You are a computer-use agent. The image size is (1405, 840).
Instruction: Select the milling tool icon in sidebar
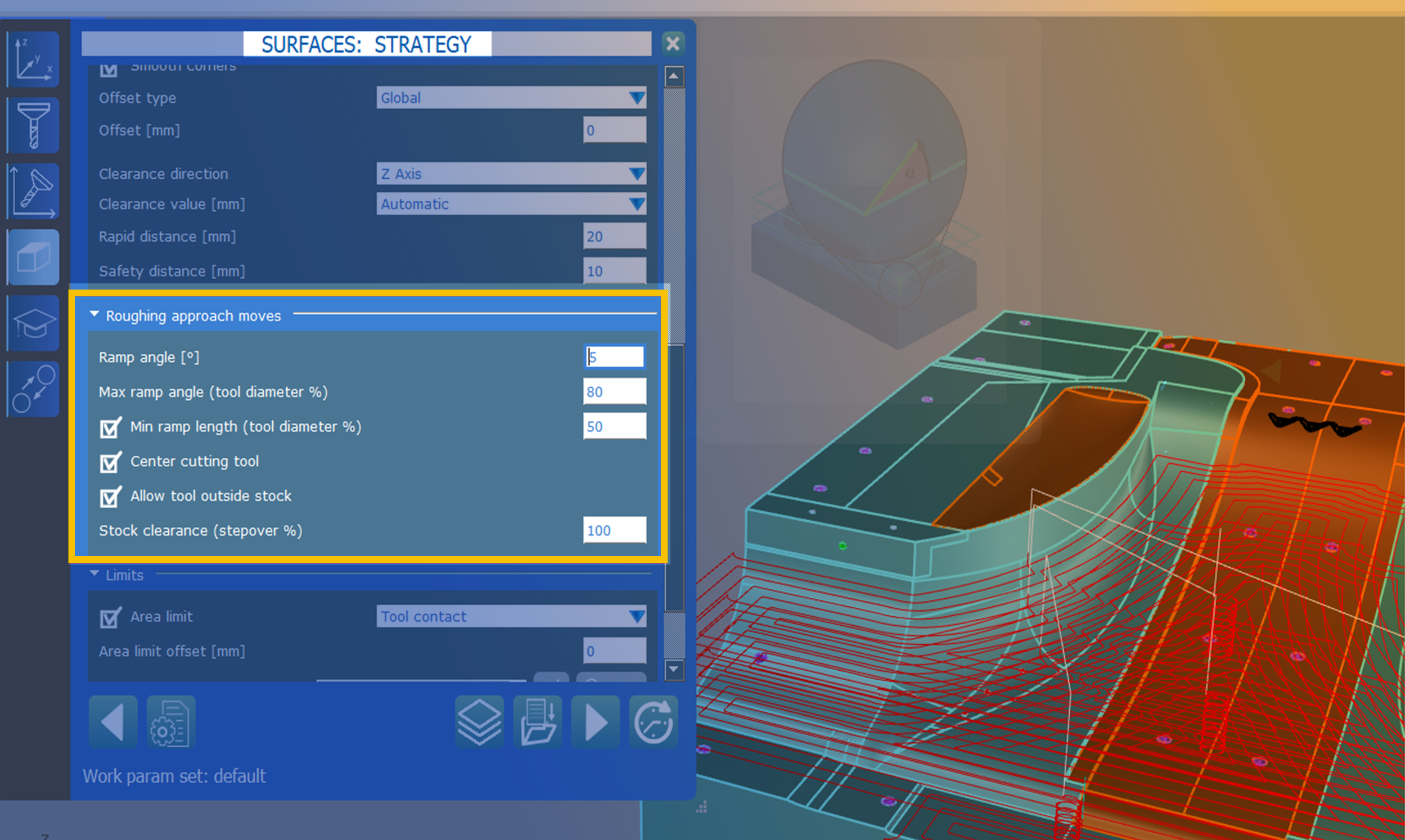[x=33, y=125]
